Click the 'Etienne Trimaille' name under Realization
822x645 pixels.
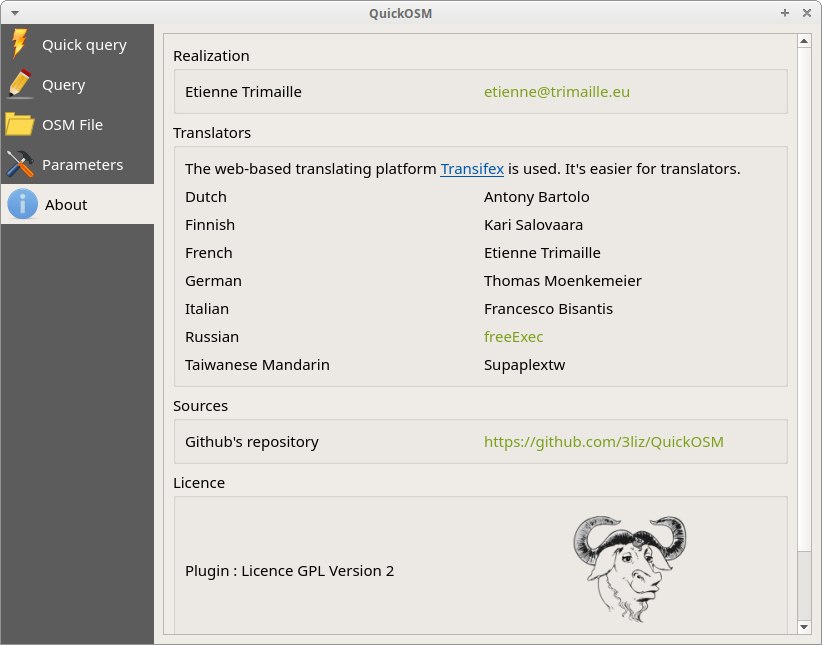243,92
